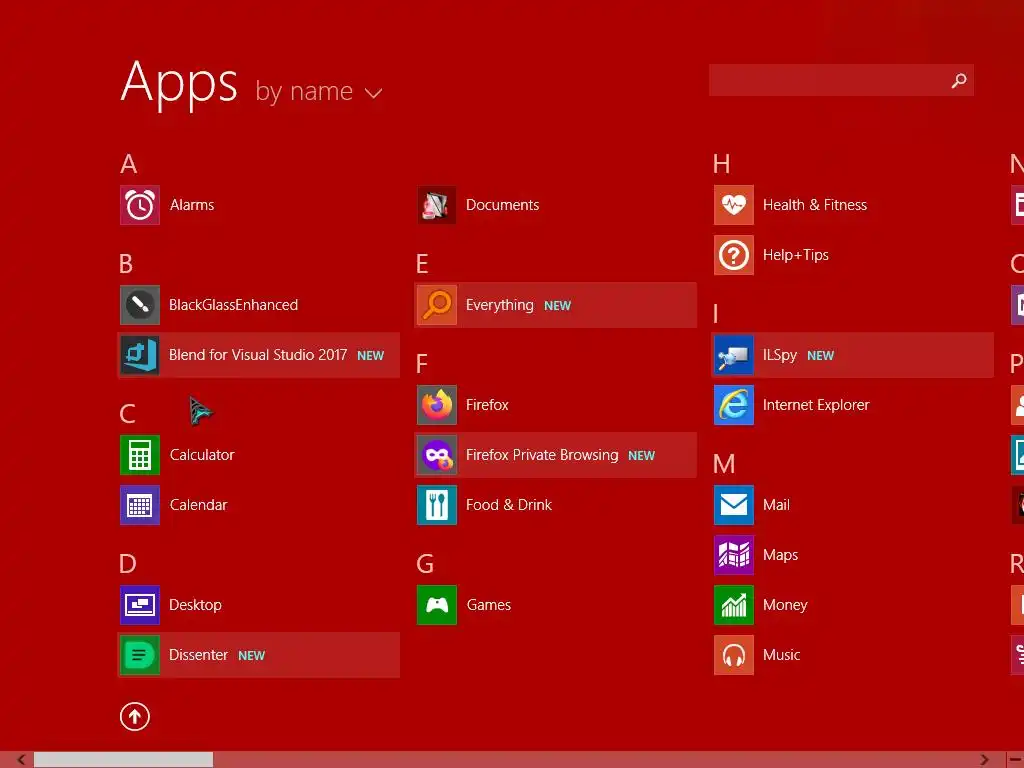Click the scrollbar left arrow
Screen dimensions: 1024x768
tap(21, 760)
